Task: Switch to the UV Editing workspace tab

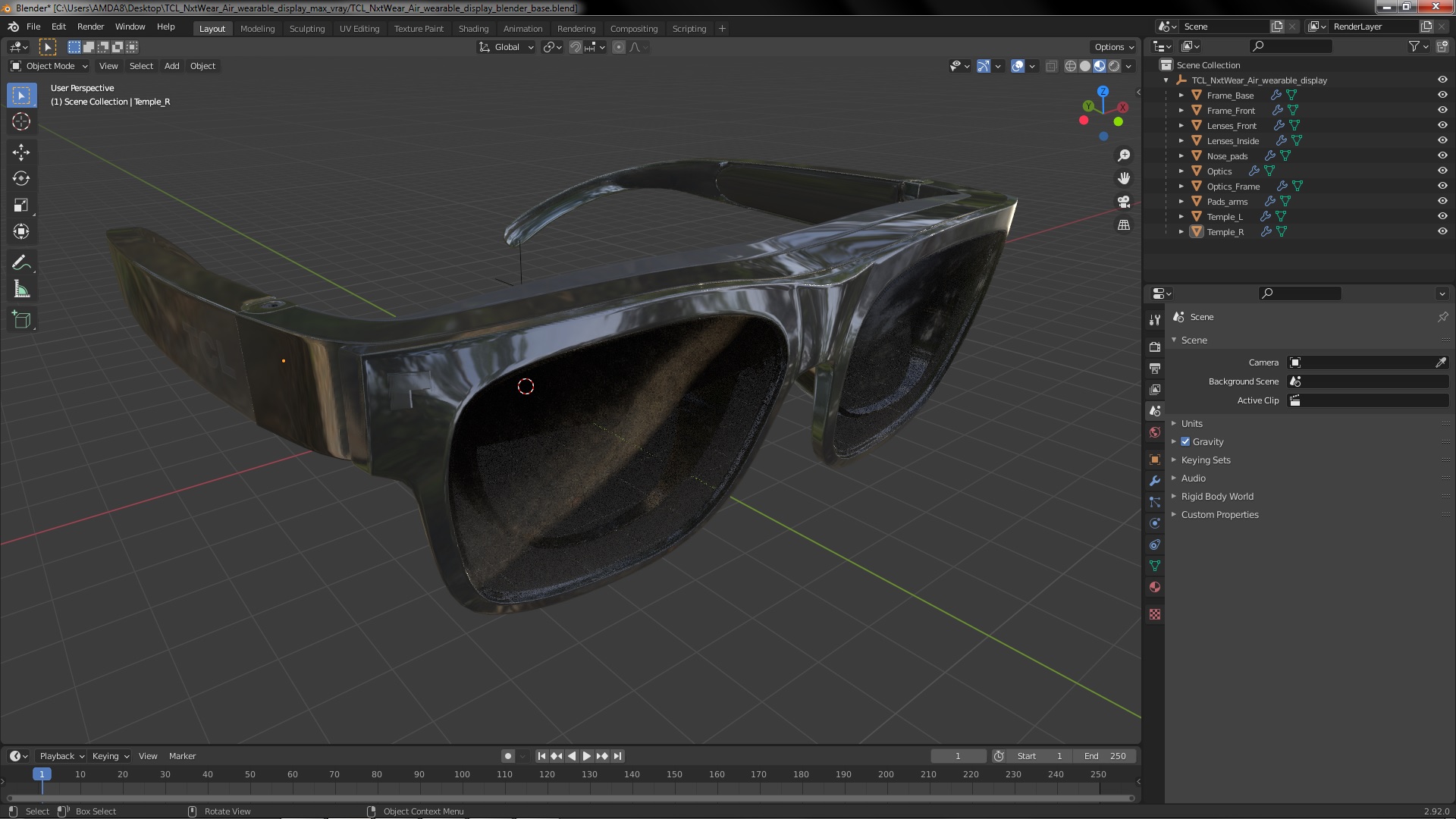Action: tap(359, 29)
